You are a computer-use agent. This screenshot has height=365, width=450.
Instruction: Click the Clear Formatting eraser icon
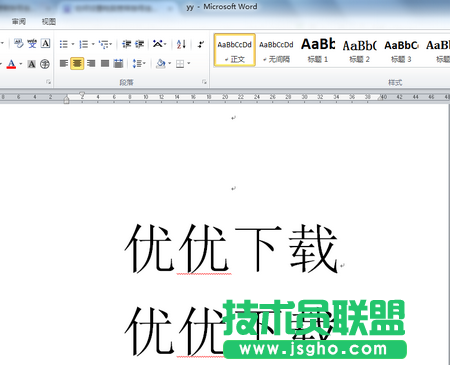click(x=19, y=43)
